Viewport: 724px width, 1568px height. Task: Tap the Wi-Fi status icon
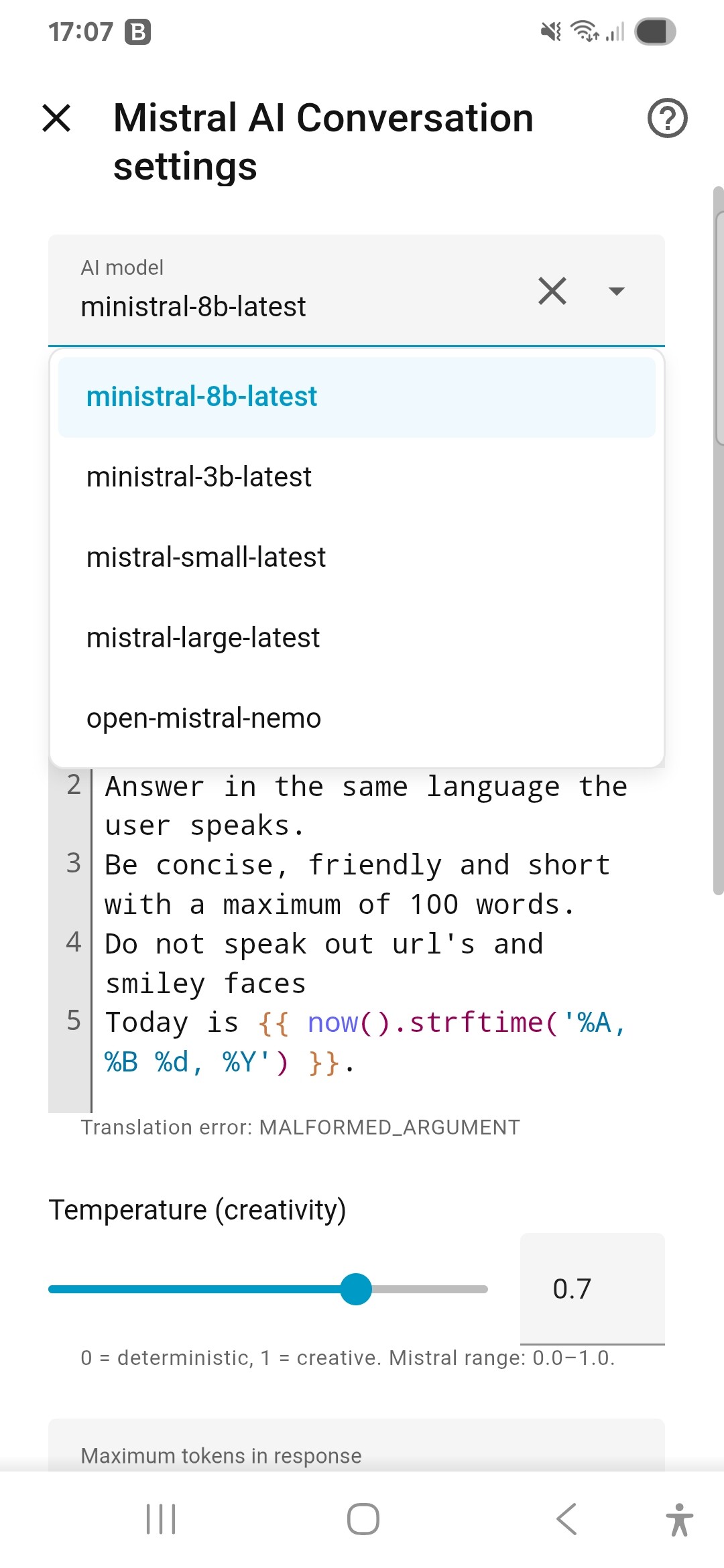(585, 31)
